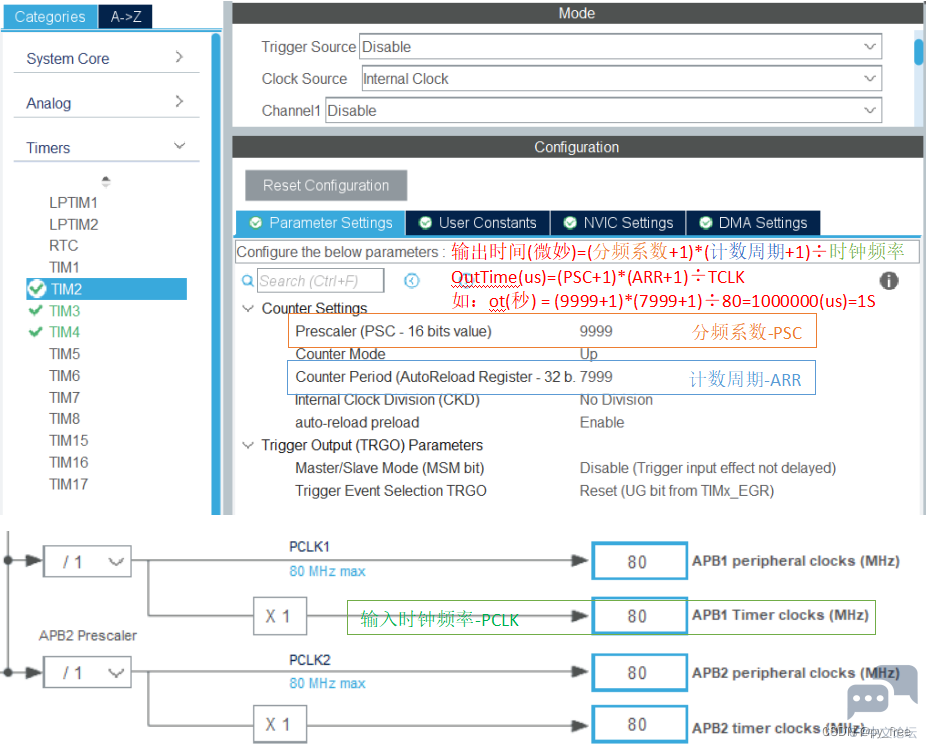Click the Reset Configuration button

pyautogui.click(x=326, y=185)
